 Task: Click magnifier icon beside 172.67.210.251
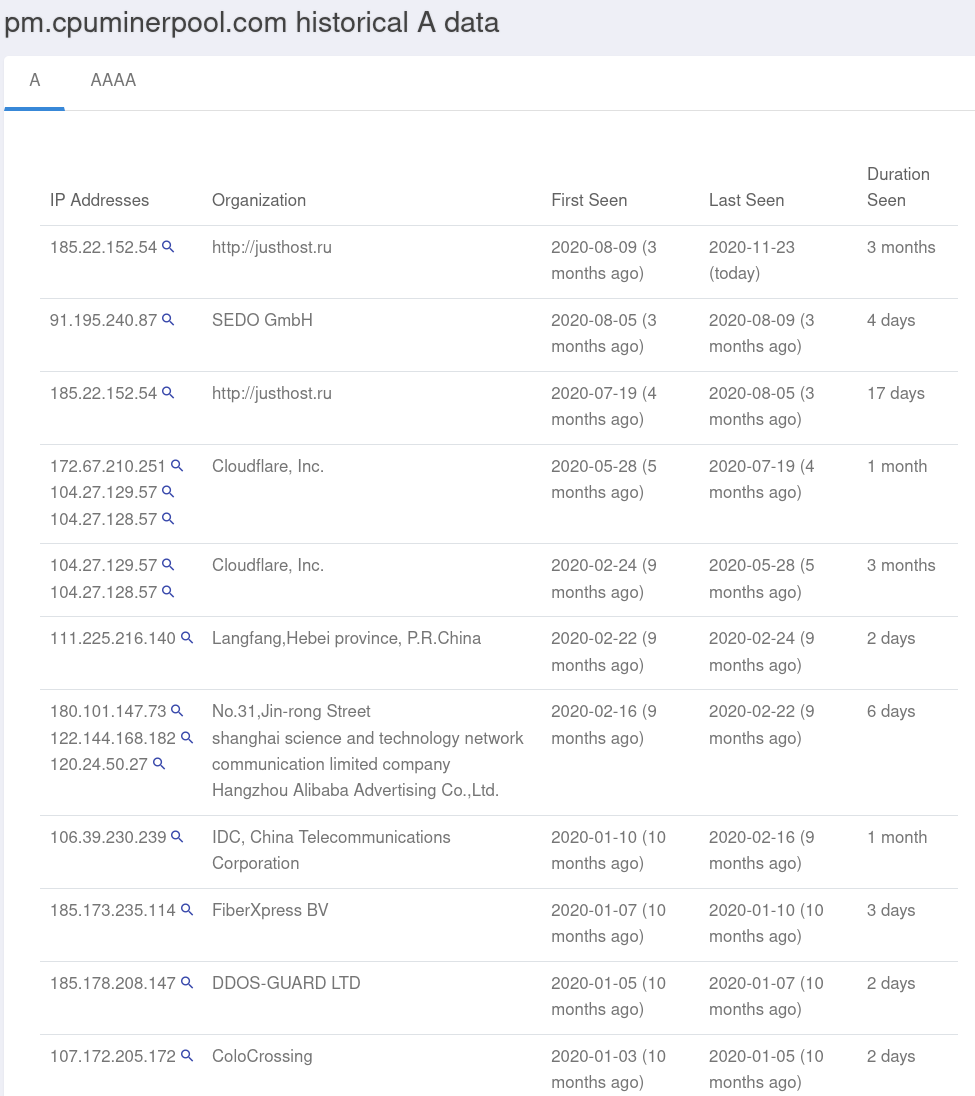point(177,466)
